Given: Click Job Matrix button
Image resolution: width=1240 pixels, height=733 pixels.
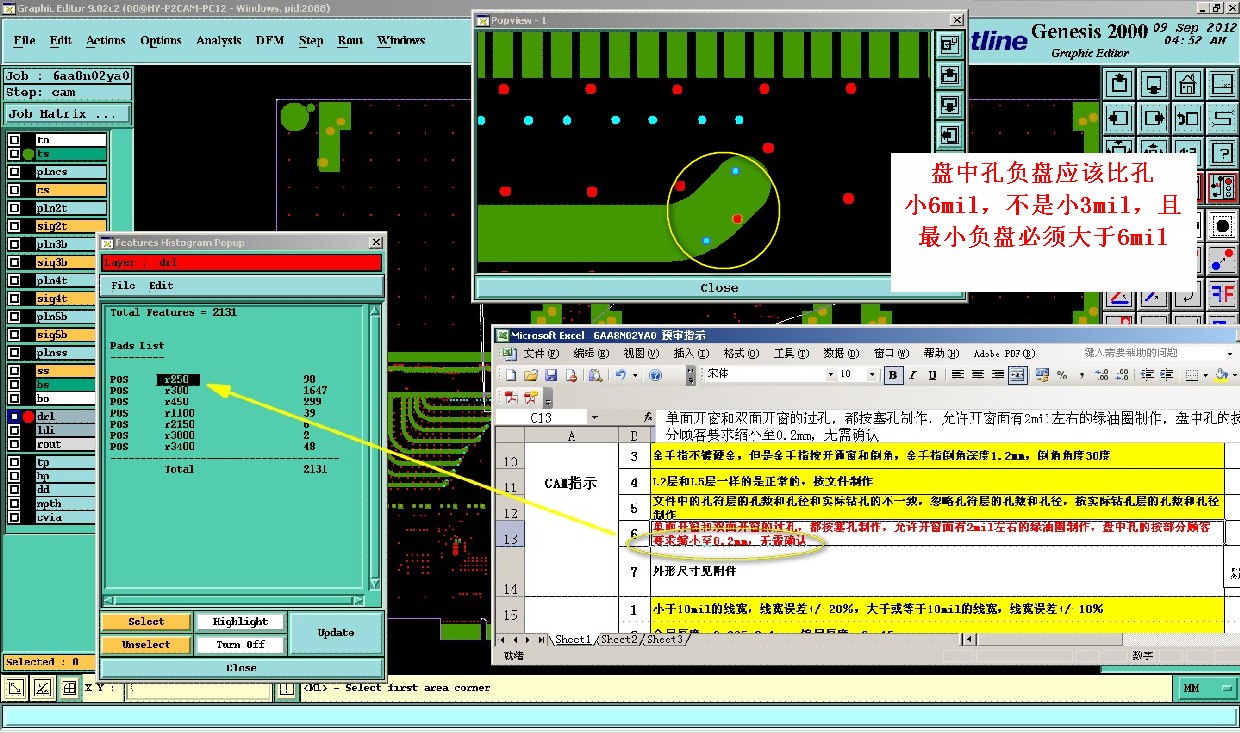Looking at the screenshot, I should coord(67,114).
